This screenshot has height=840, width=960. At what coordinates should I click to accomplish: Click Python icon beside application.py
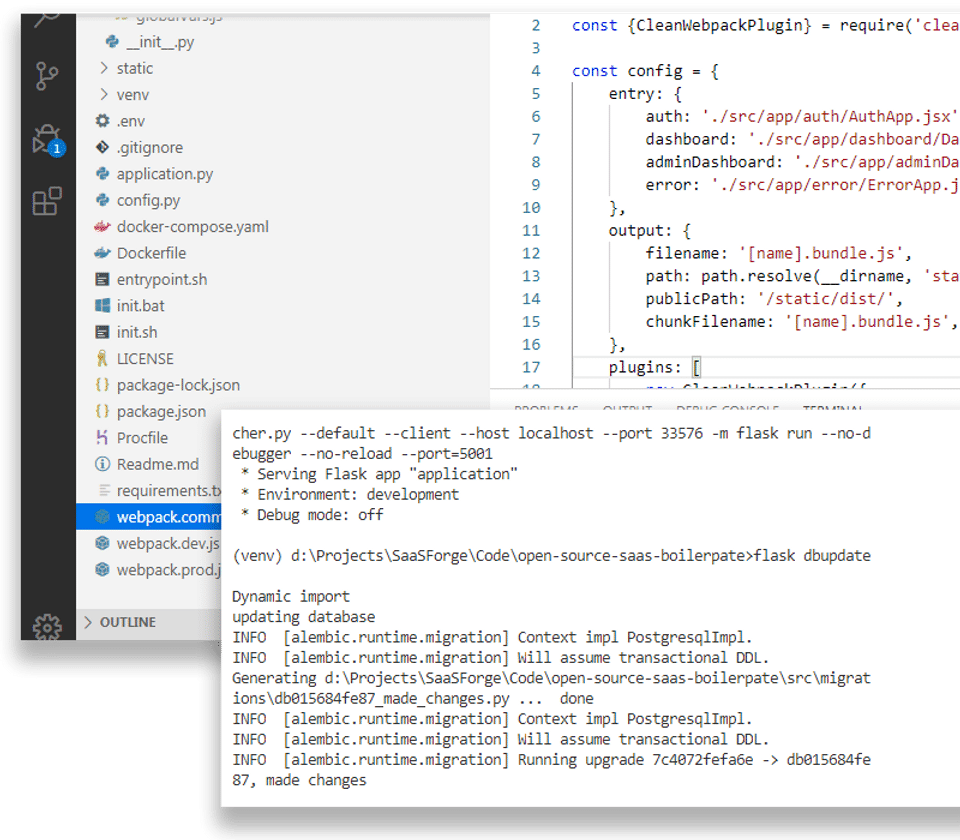[x=102, y=173]
